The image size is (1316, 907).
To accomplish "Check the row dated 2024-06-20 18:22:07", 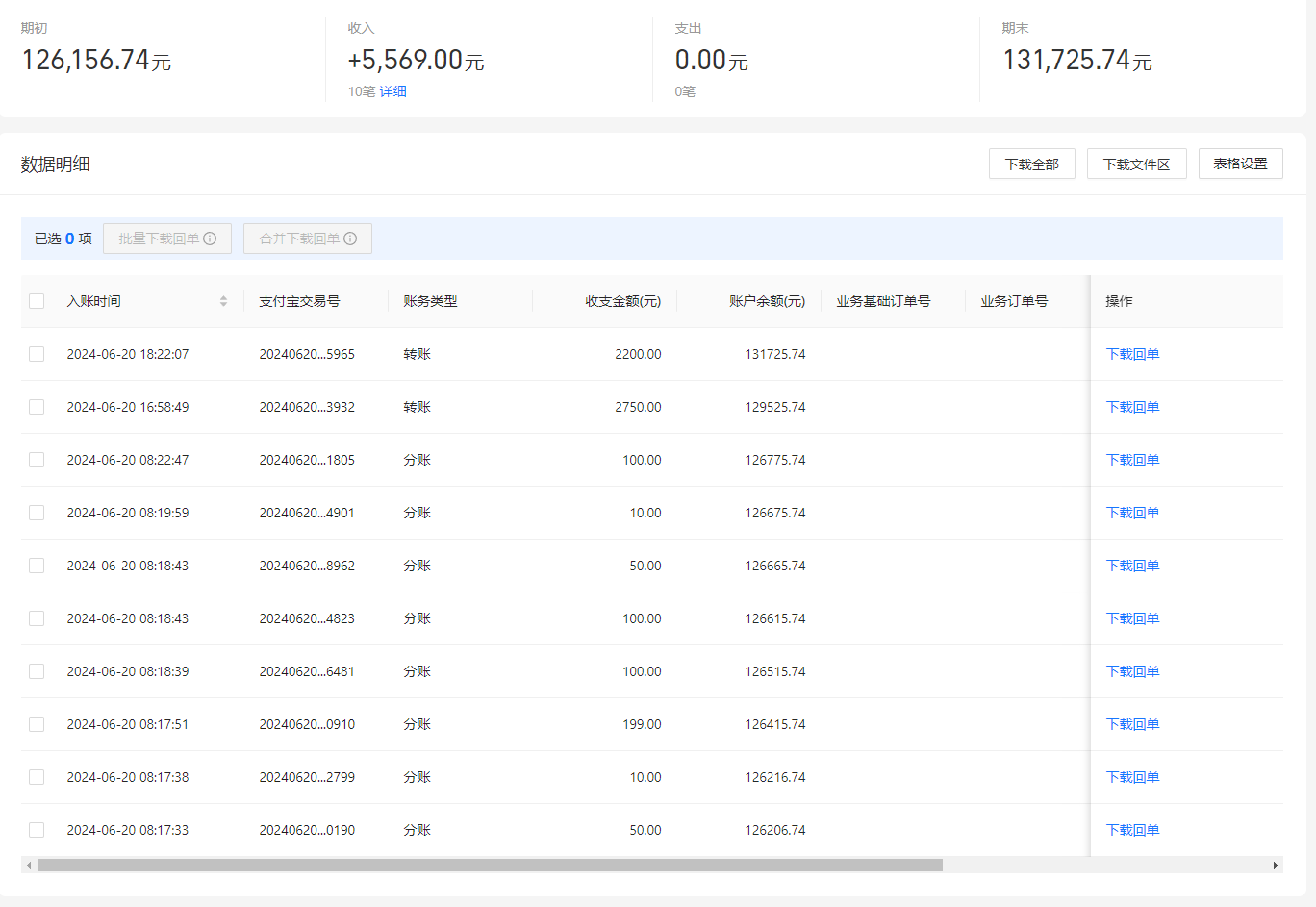I will click(x=37, y=354).
